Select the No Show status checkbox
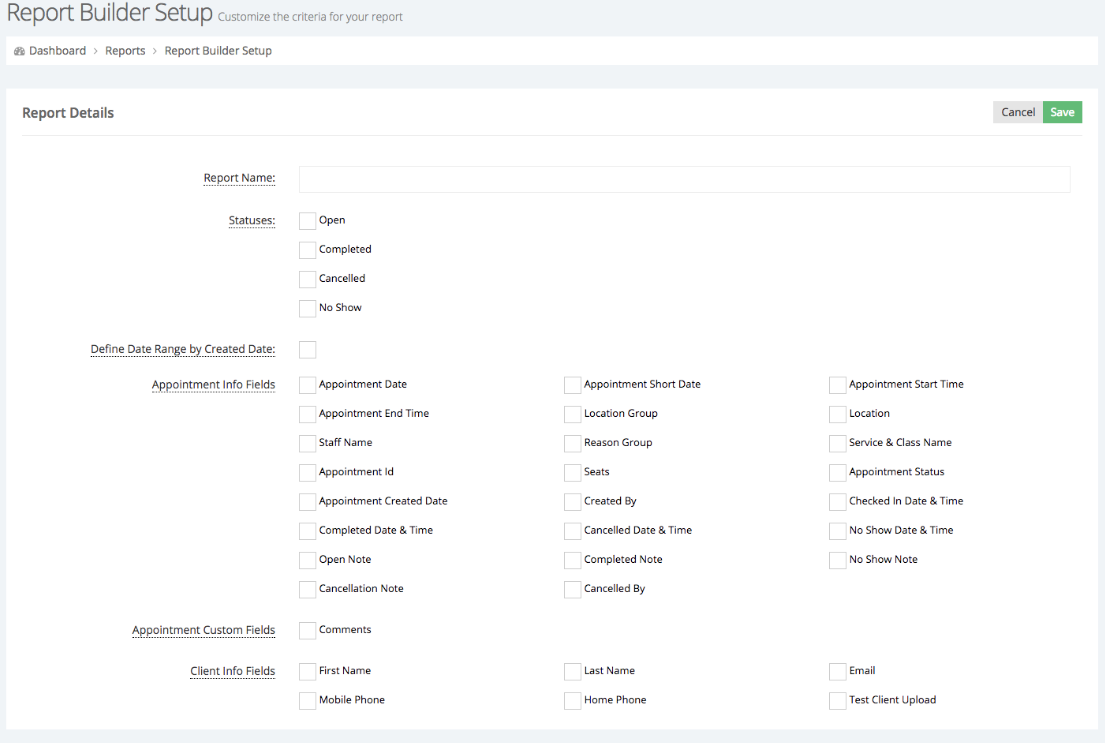Viewport: 1105px width, 743px height. (x=307, y=308)
